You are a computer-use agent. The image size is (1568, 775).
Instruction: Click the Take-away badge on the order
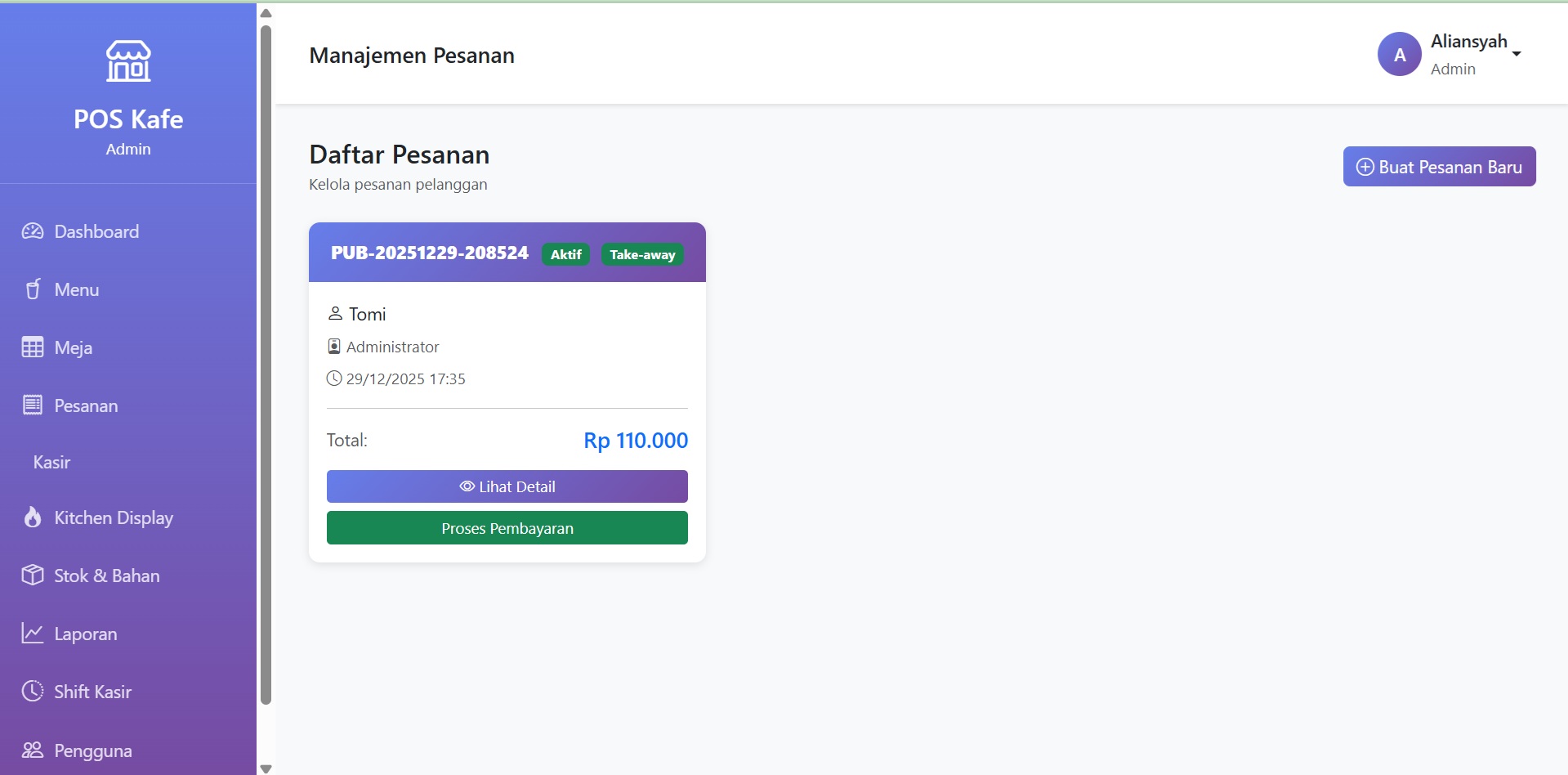[x=642, y=255]
